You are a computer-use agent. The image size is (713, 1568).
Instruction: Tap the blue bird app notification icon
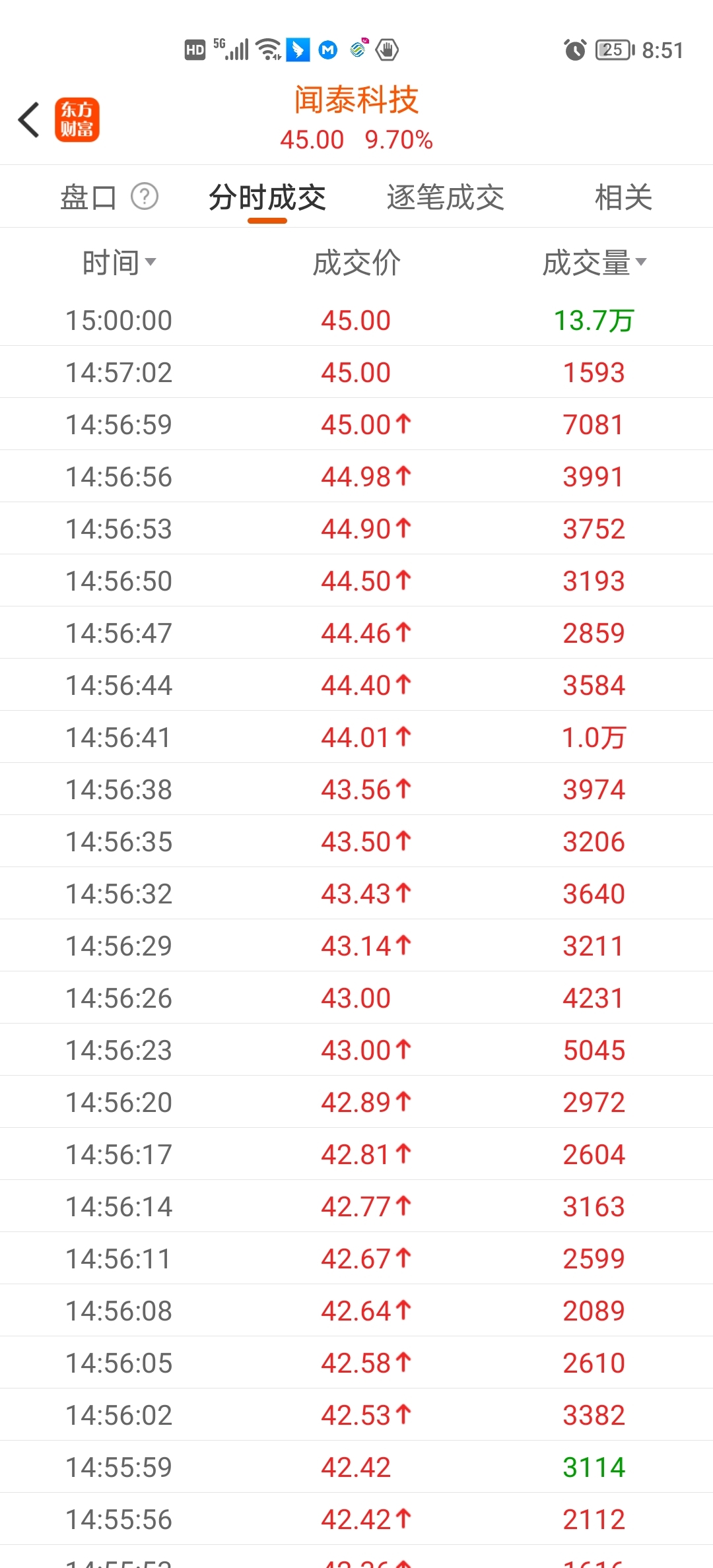point(298,49)
